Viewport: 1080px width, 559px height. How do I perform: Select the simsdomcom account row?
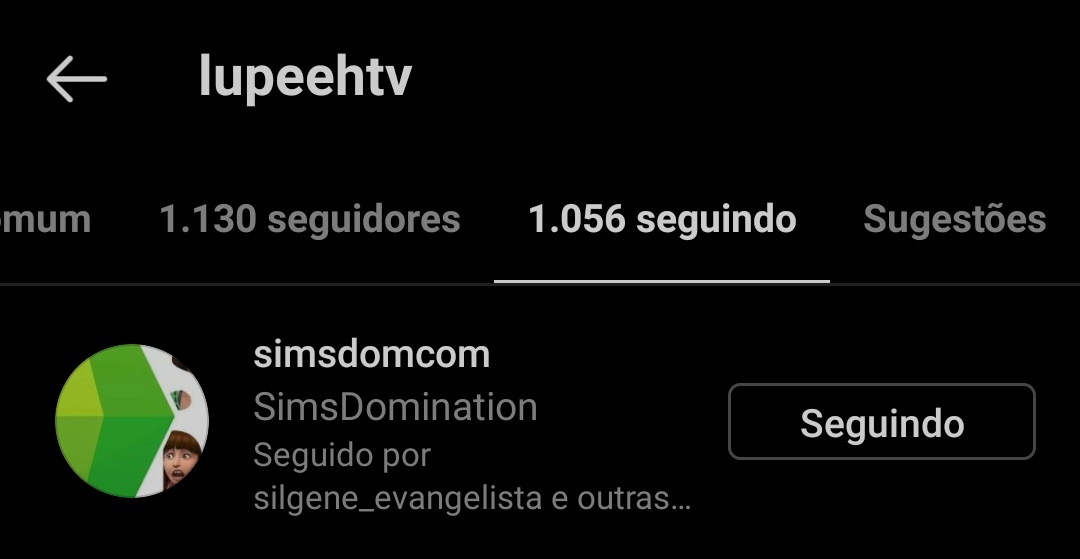[540, 421]
